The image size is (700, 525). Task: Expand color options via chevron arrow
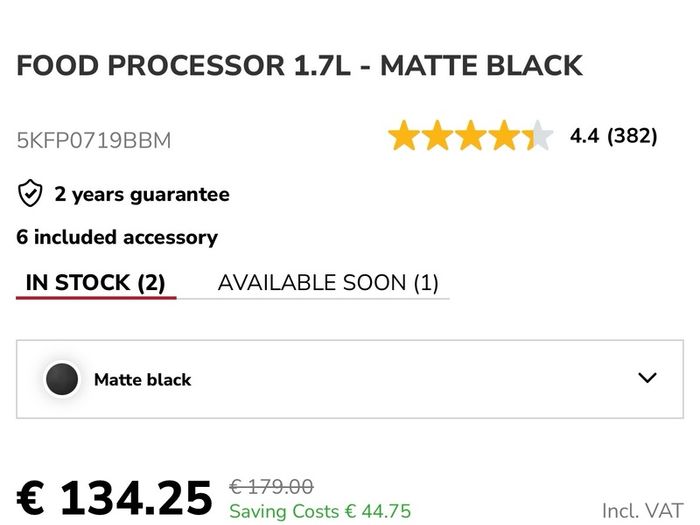pos(647,378)
